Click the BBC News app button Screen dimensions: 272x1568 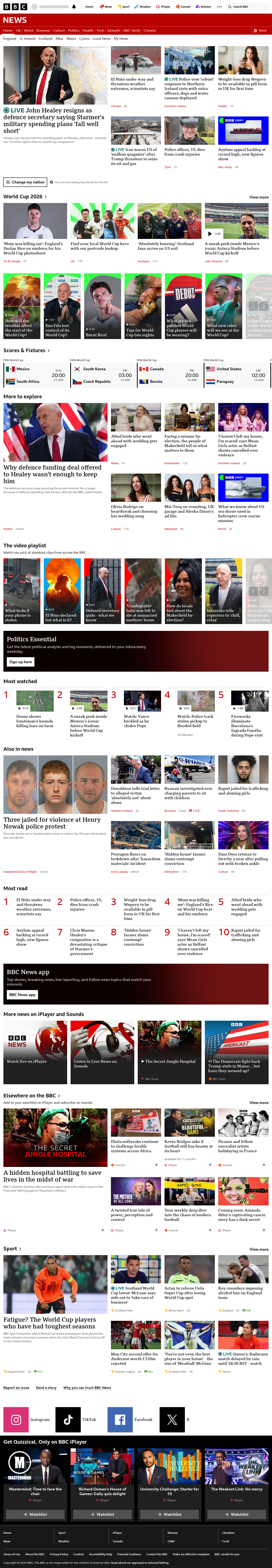[x=23, y=995]
